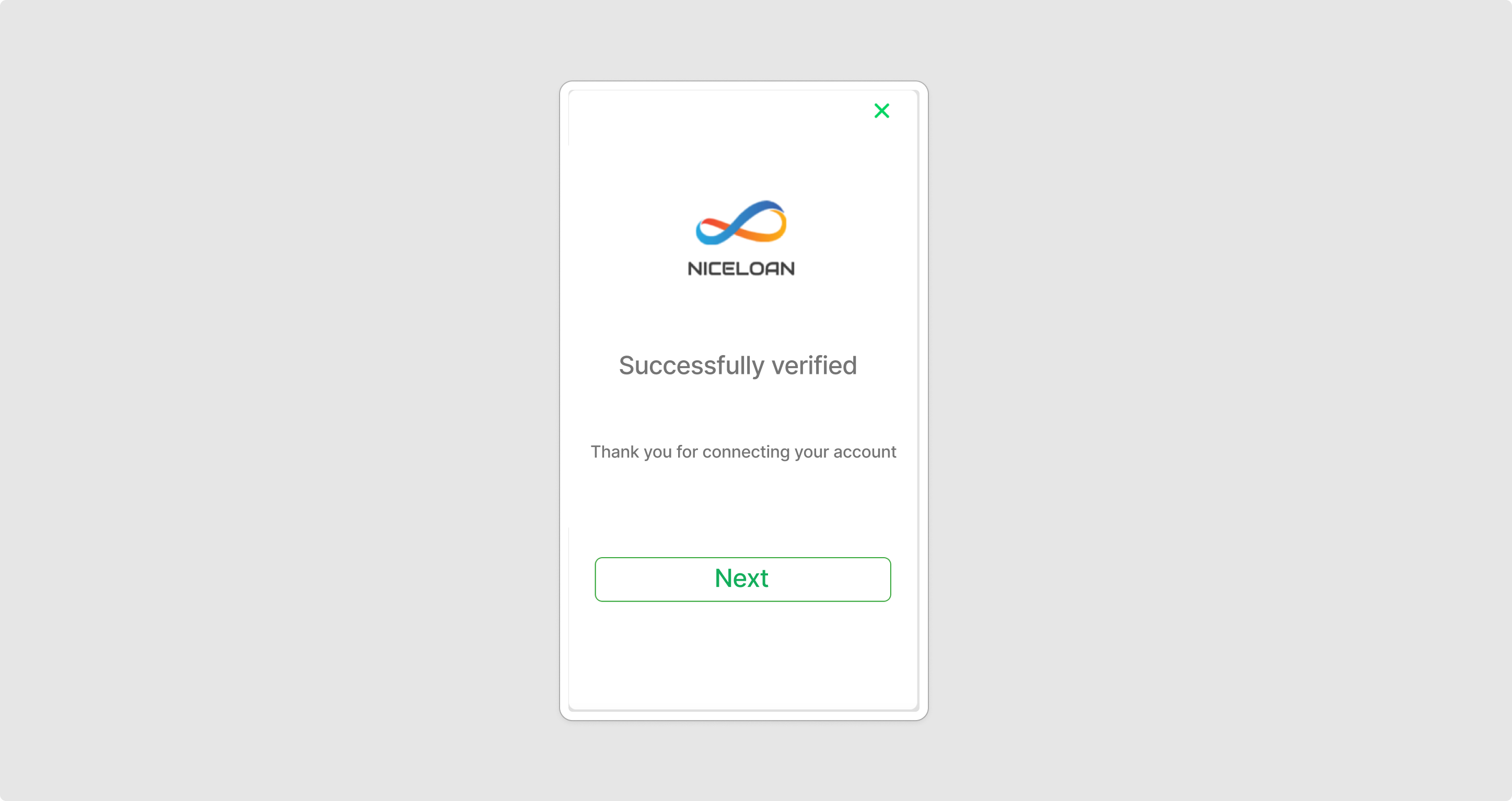Click the Next button

click(x=742, y=579)
